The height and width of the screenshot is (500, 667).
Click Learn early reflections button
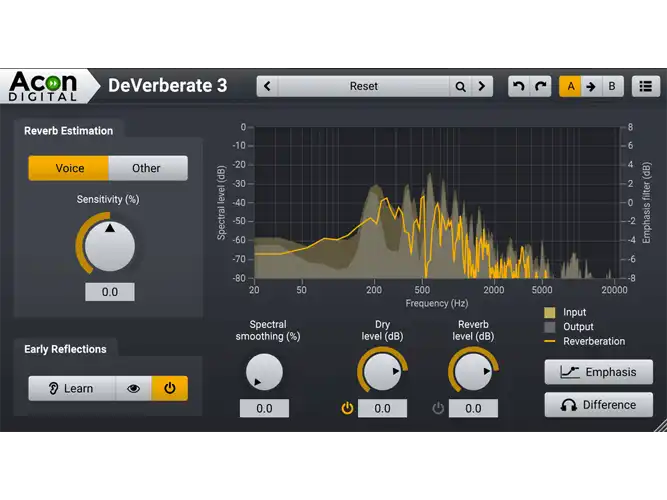point(72,388)
